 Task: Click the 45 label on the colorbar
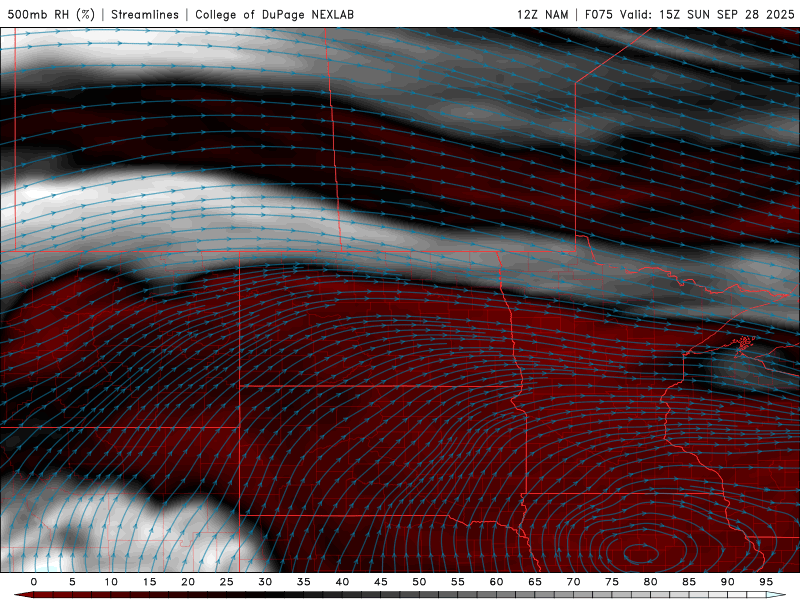[x=381, y=582]
